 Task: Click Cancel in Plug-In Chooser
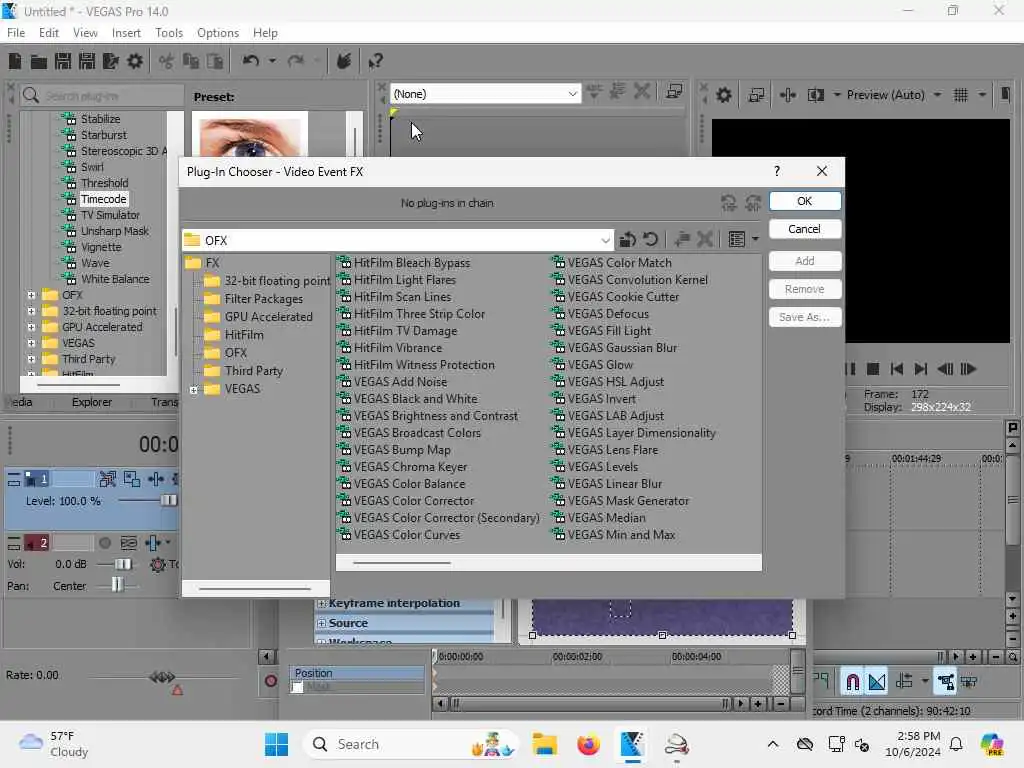[x=805, y=229]
